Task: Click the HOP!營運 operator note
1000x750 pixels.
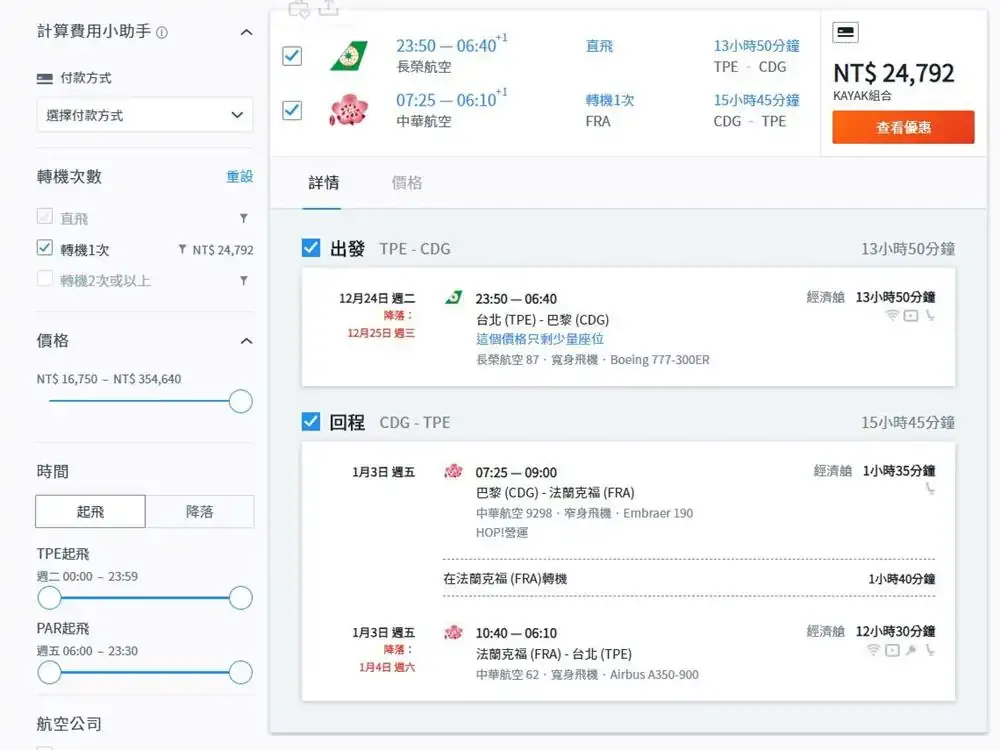Action: point(501,533)
